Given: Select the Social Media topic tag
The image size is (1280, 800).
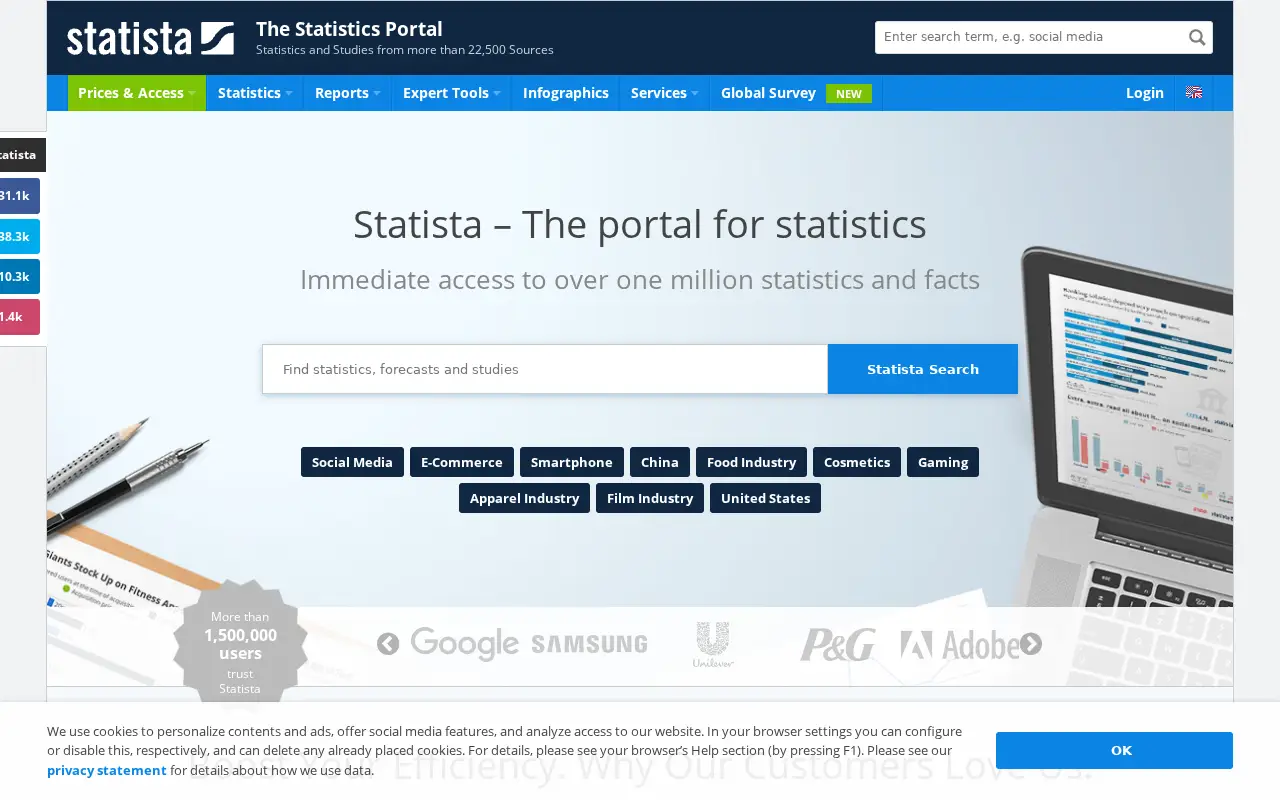Looking at the screenshot, I should (x=352, y=462).
